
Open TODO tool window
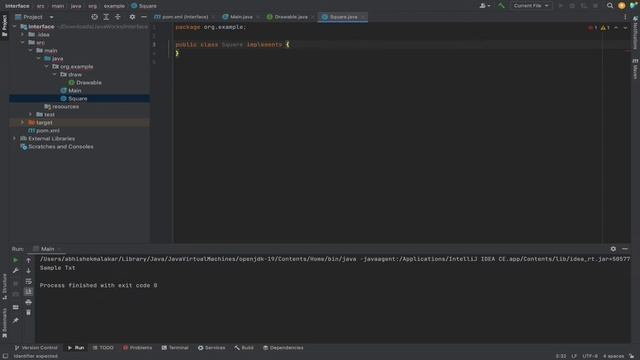103,348
